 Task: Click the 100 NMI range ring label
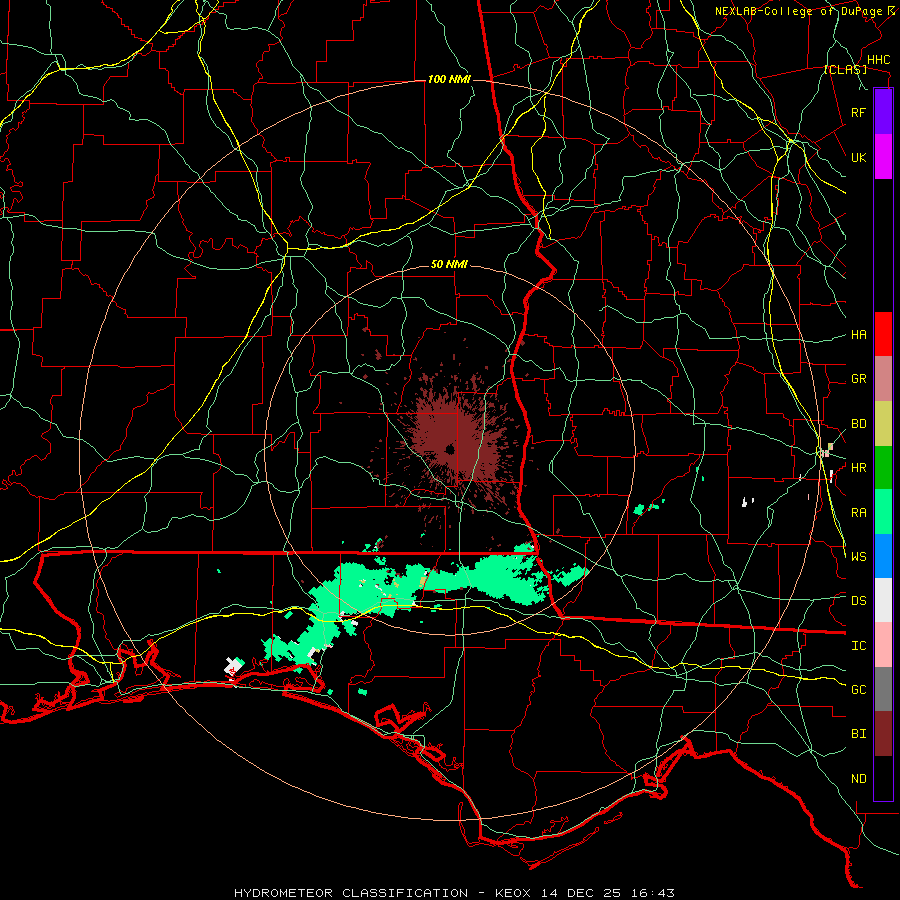click(x=449, y=79)
